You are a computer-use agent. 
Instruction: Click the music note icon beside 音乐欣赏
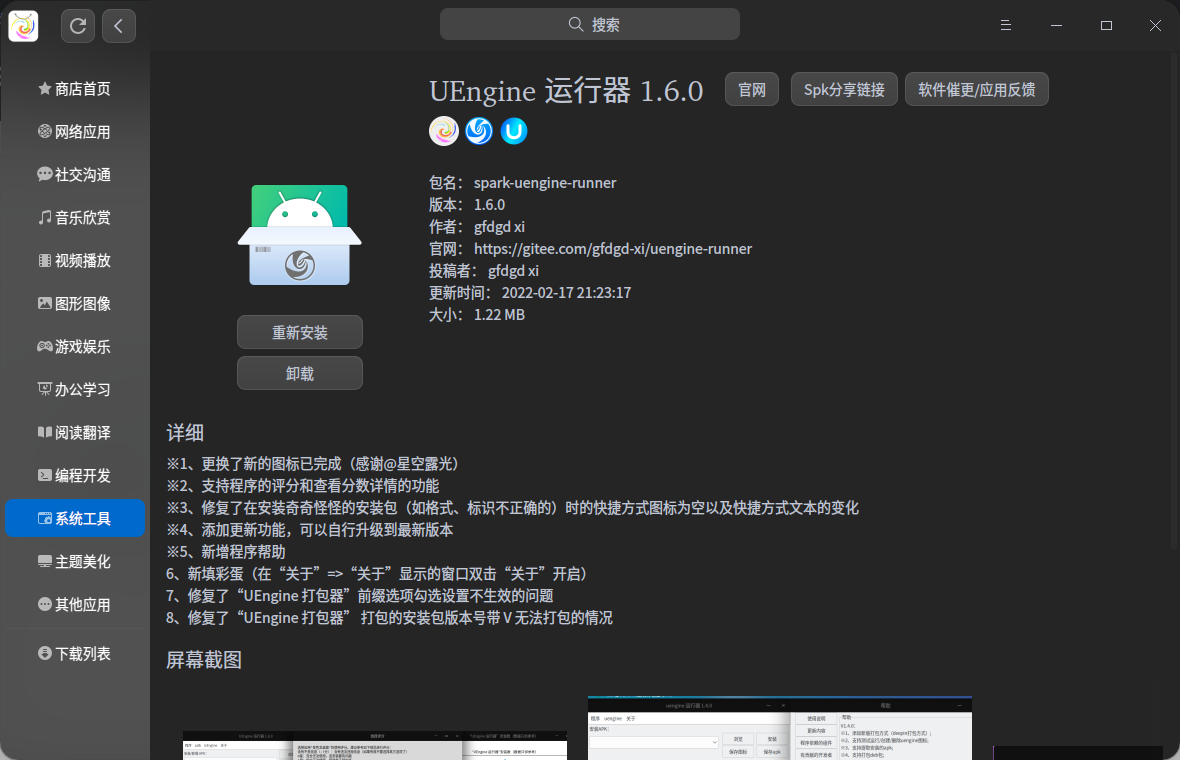[44, 217]
